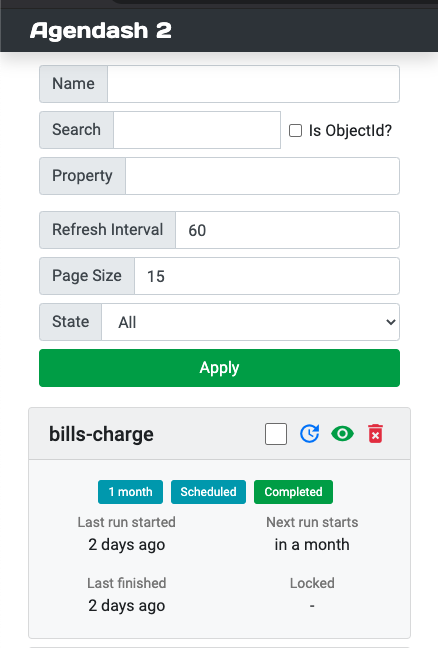
Task: Click the bills-charge job title
Action: point(101,434)
